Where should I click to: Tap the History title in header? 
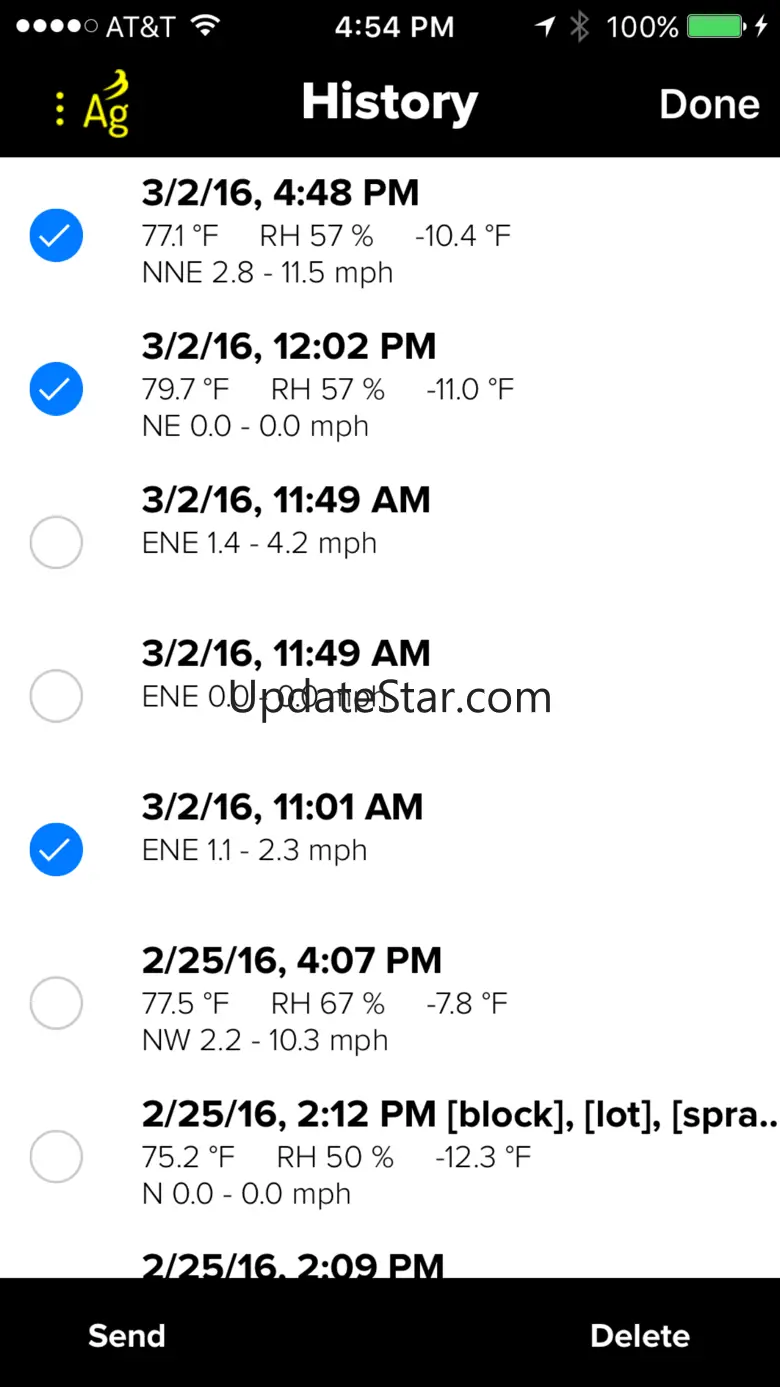[390, 103]
